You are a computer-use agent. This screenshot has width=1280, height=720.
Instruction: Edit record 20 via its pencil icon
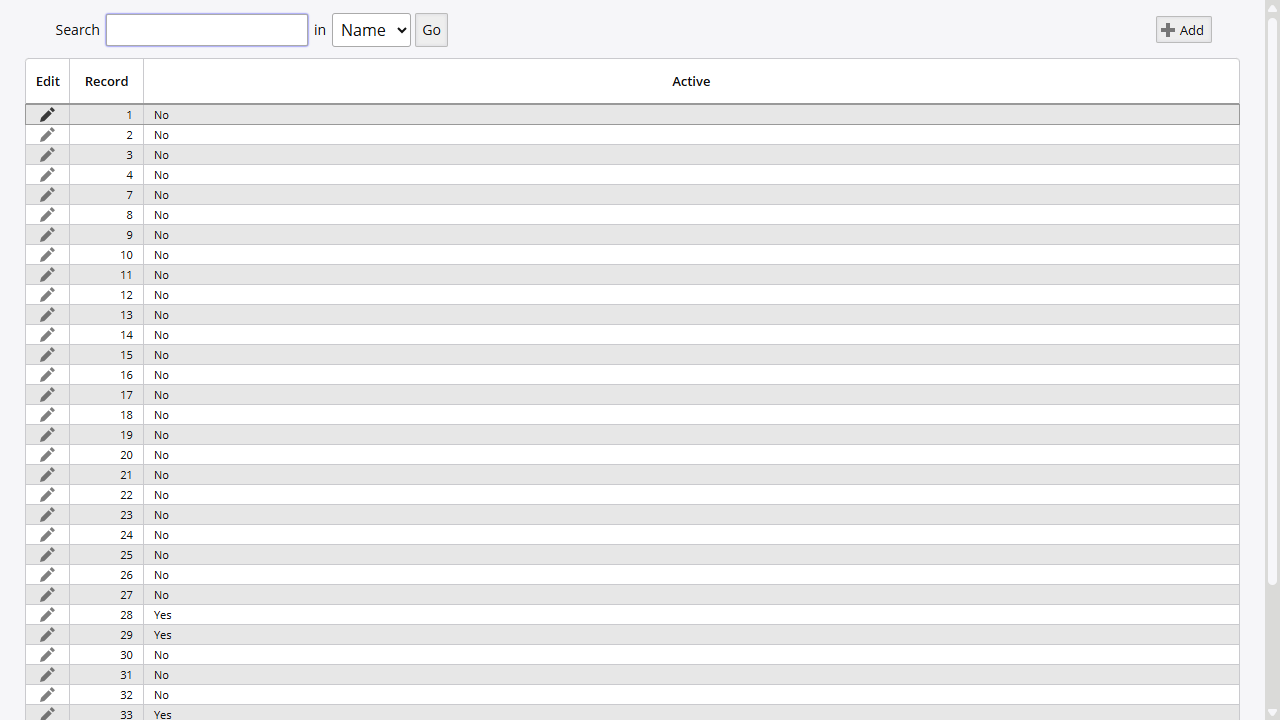click(x=47, y=455)
